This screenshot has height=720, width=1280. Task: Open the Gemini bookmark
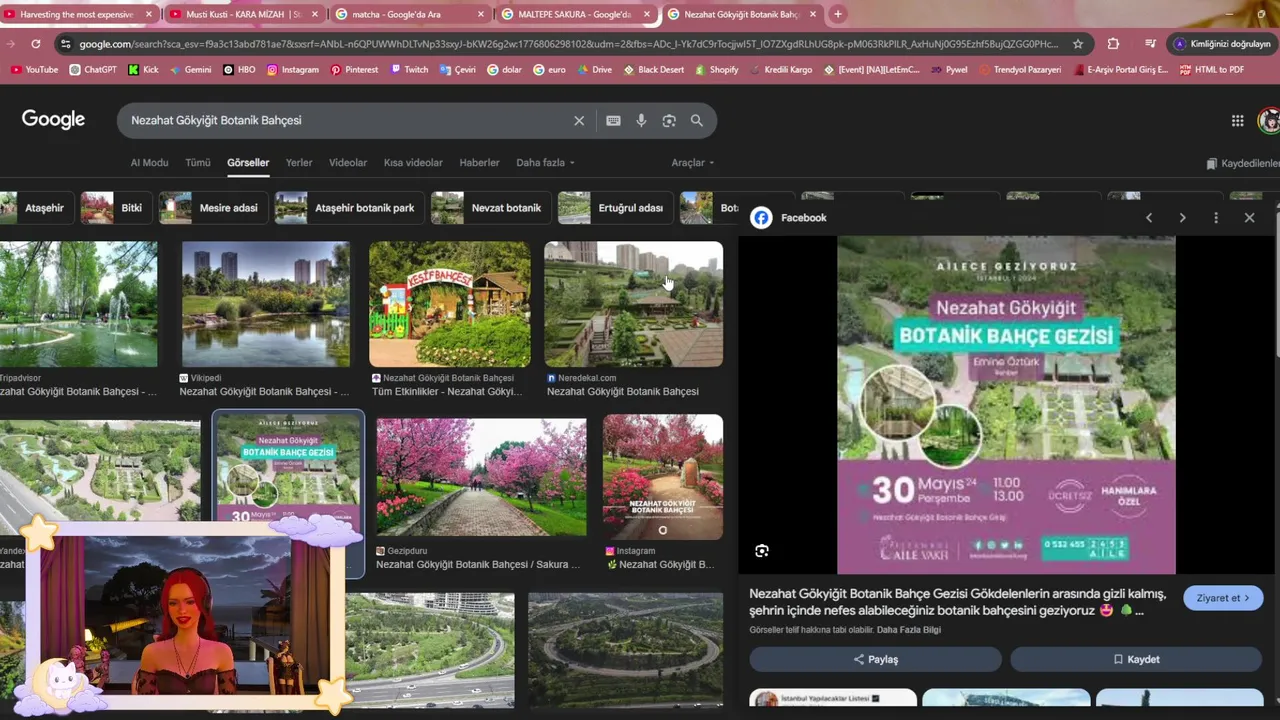coord(190,70)
